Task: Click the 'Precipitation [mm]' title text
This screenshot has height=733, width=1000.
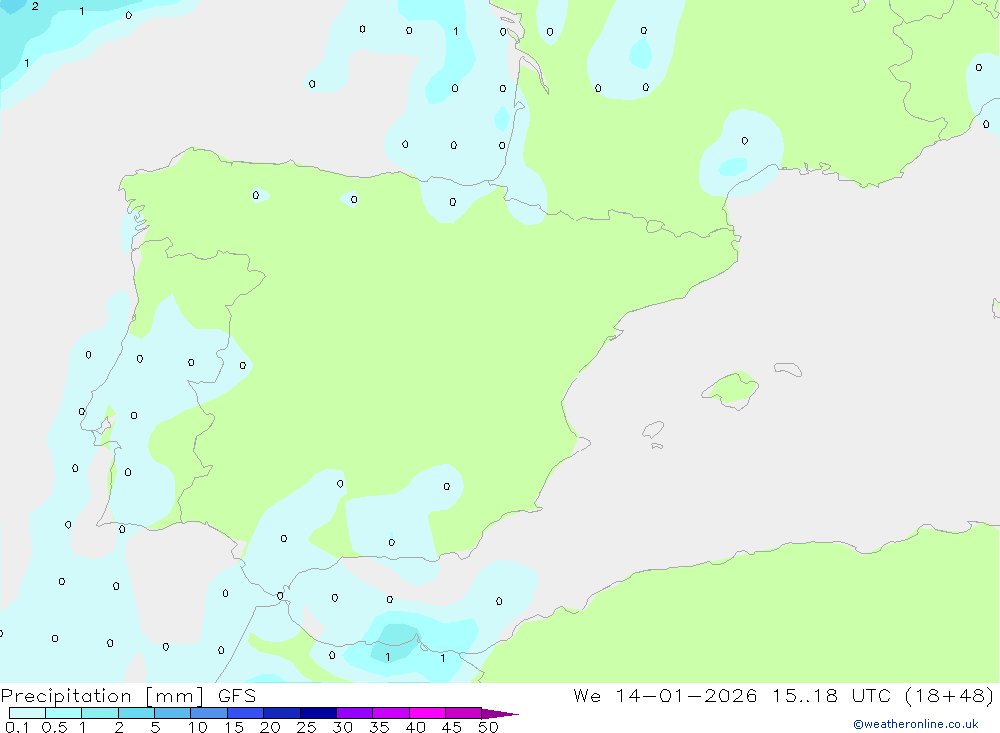Action: [x=102, y=696]
